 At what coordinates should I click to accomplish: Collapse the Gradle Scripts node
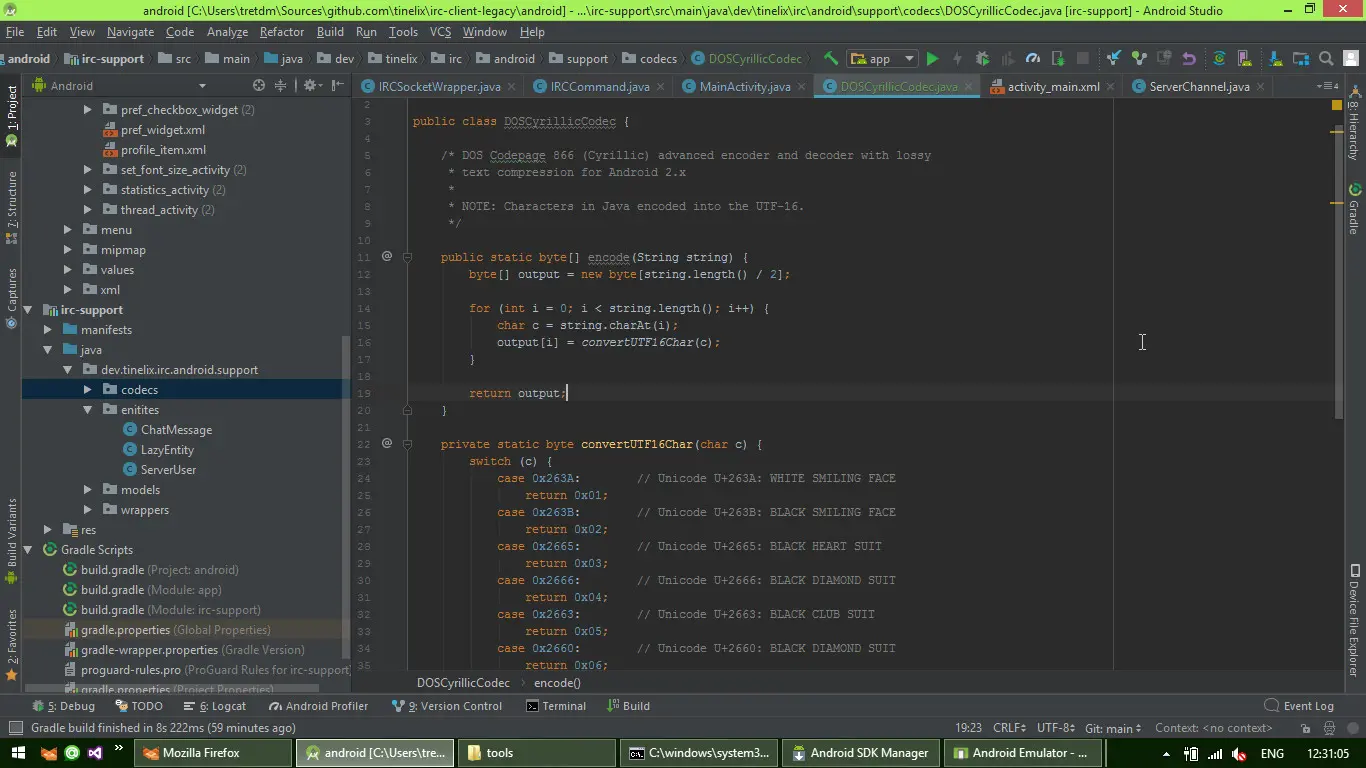pyautogui.click(x=28, y=550)
